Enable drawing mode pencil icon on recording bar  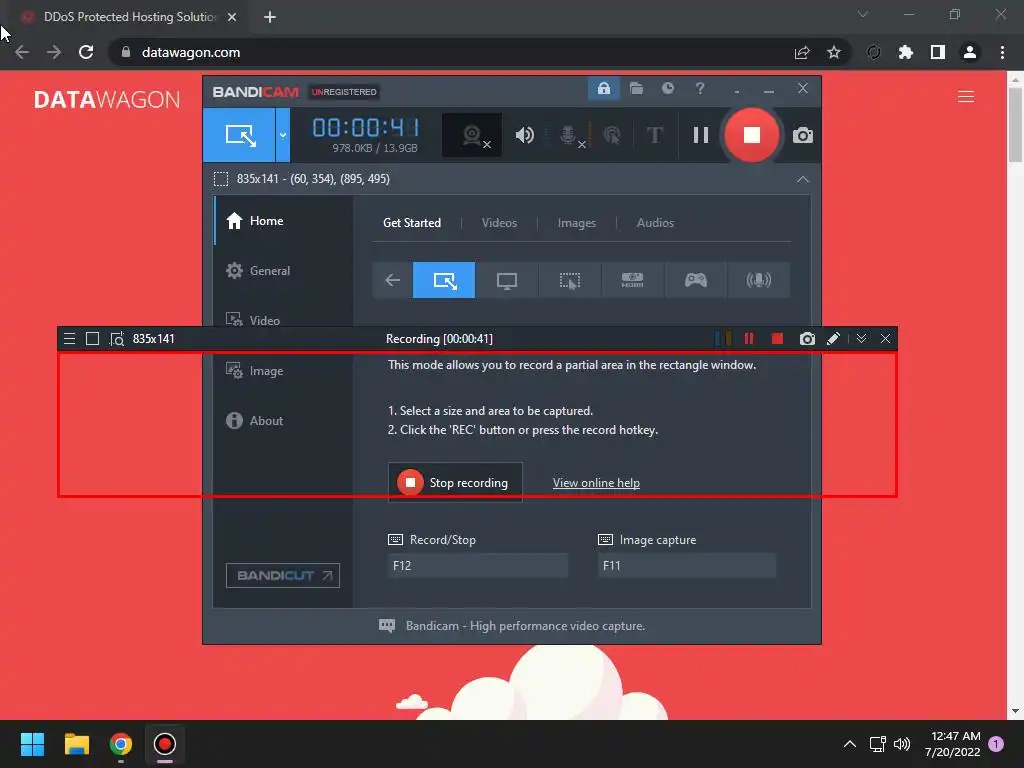tap(833, 338)
